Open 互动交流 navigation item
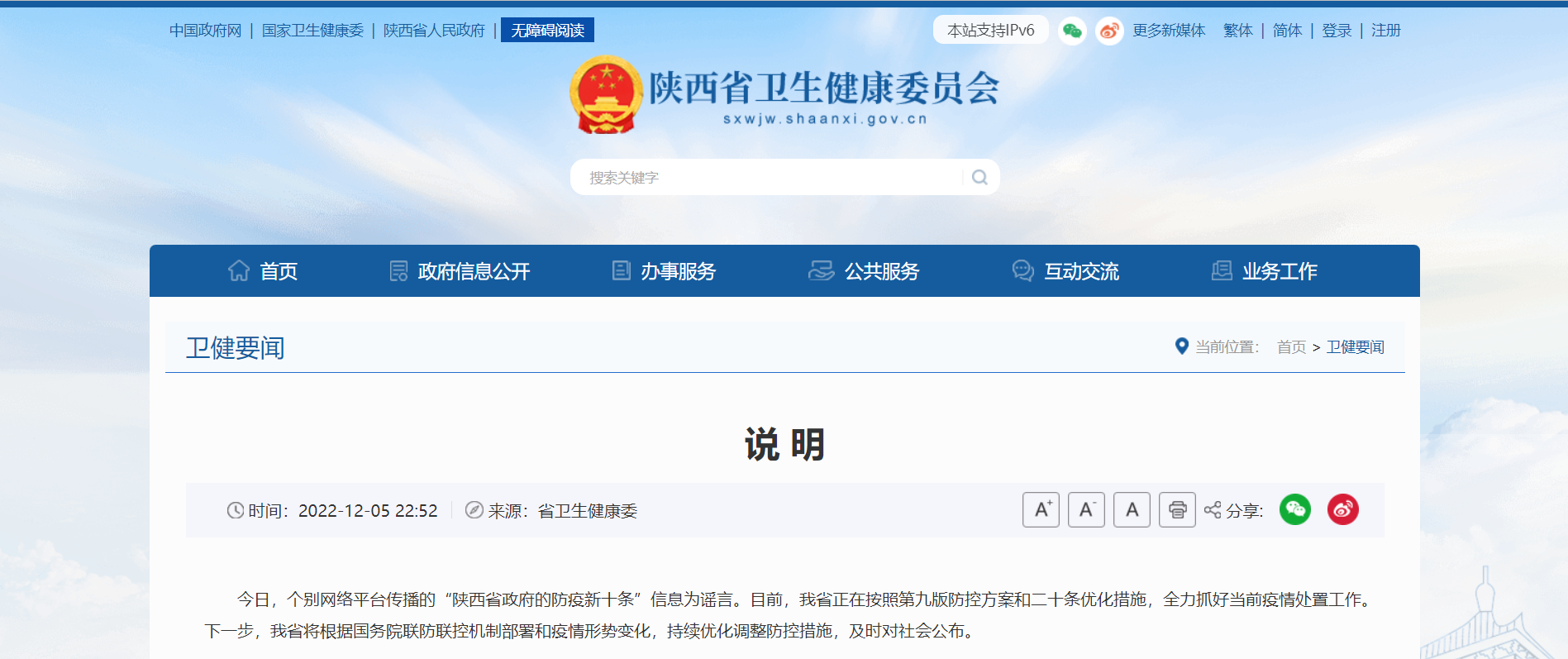 click(x=1065, y=271)
